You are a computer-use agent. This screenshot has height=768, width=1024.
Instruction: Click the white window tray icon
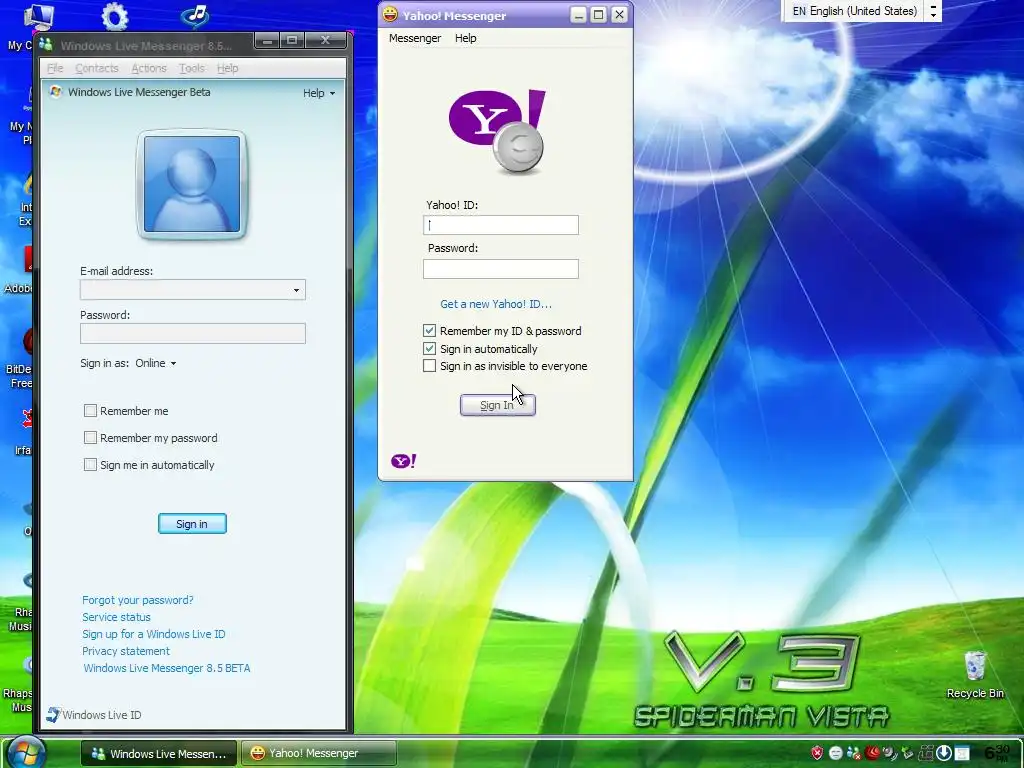coord(961,753)
